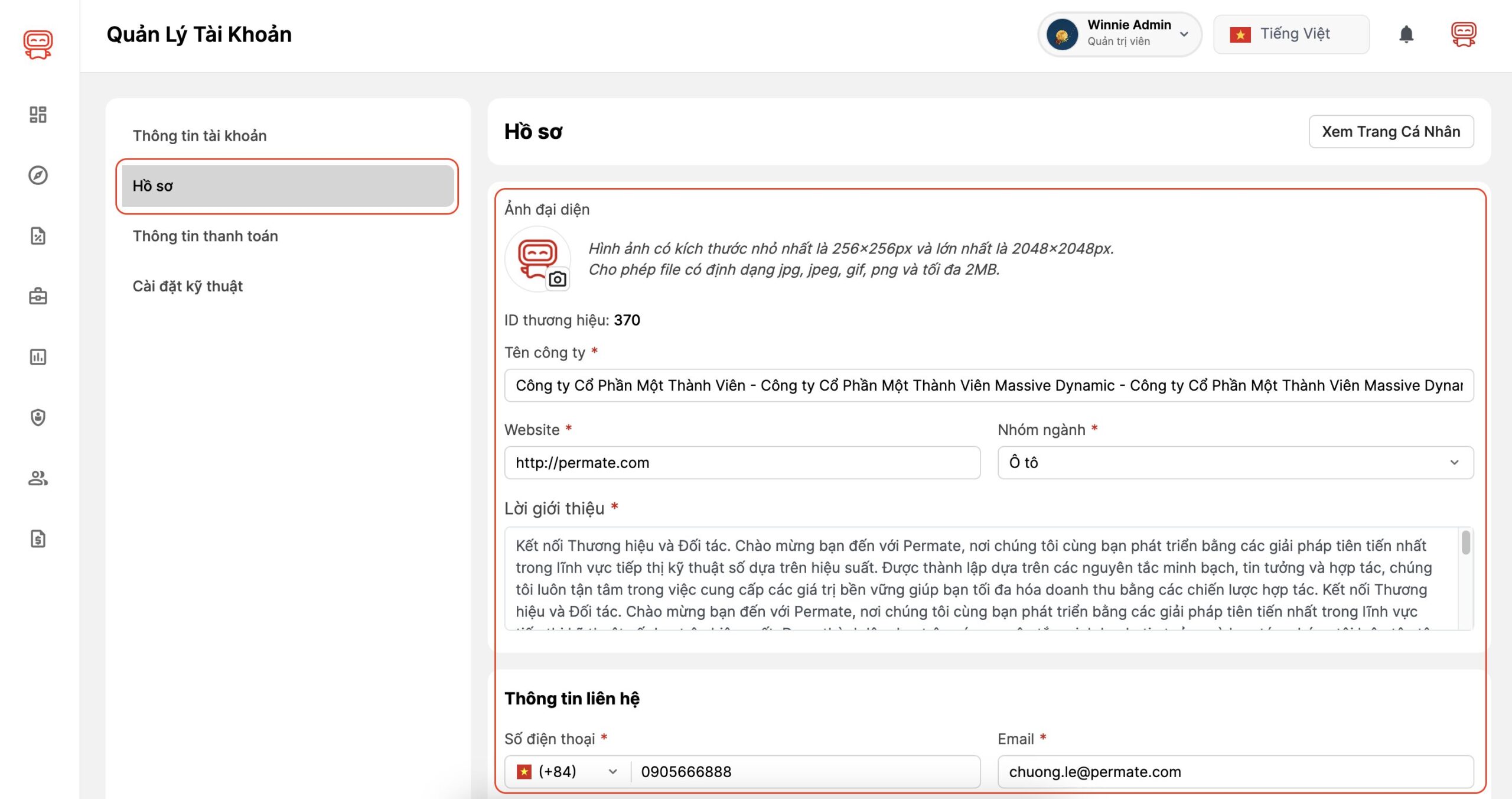Open the dashboard grid icon in sidebar
The image size is (1512, 799).
point(38,115)
